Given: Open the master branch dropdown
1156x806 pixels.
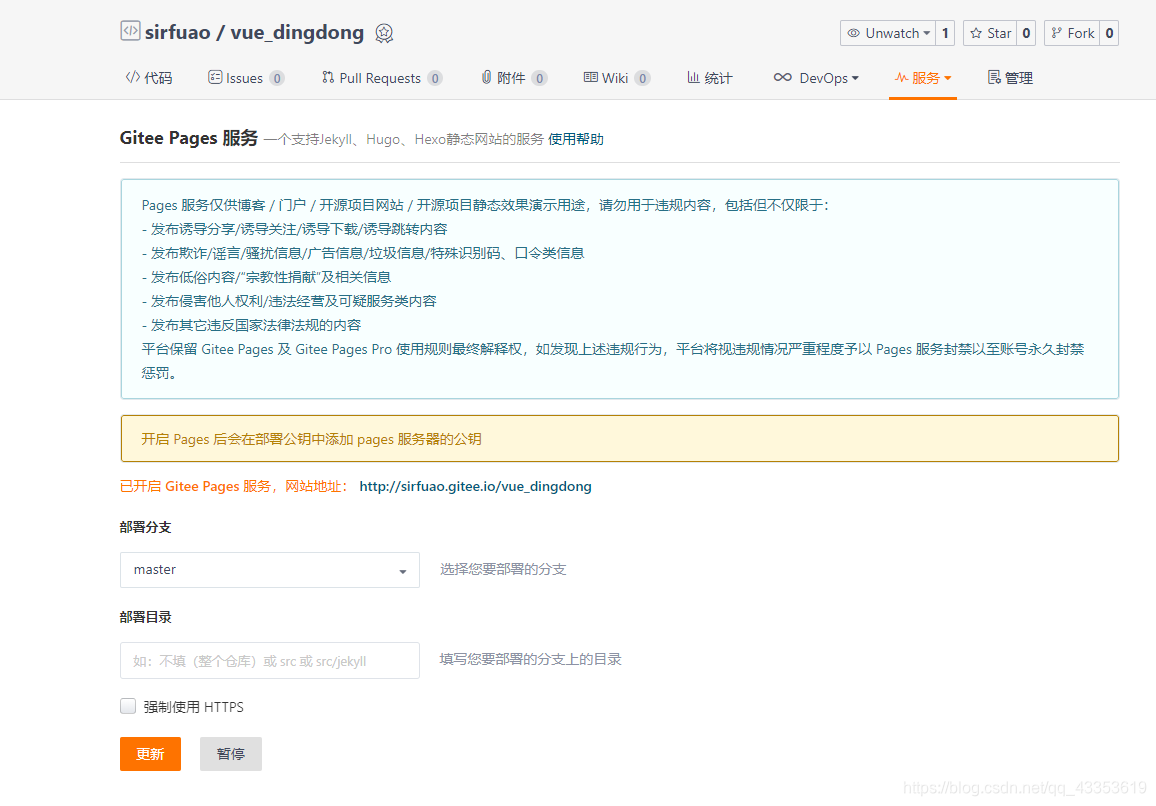Looking at the screenshot, I should pyautogui.click(x=270, y=570).
